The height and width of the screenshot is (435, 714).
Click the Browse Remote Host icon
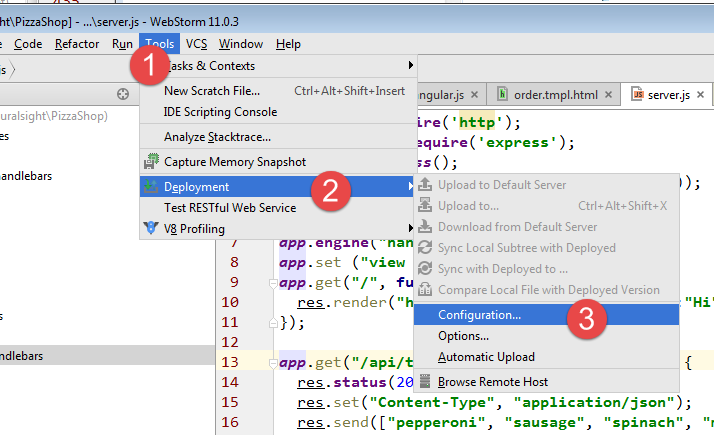(x=425, y=381)
